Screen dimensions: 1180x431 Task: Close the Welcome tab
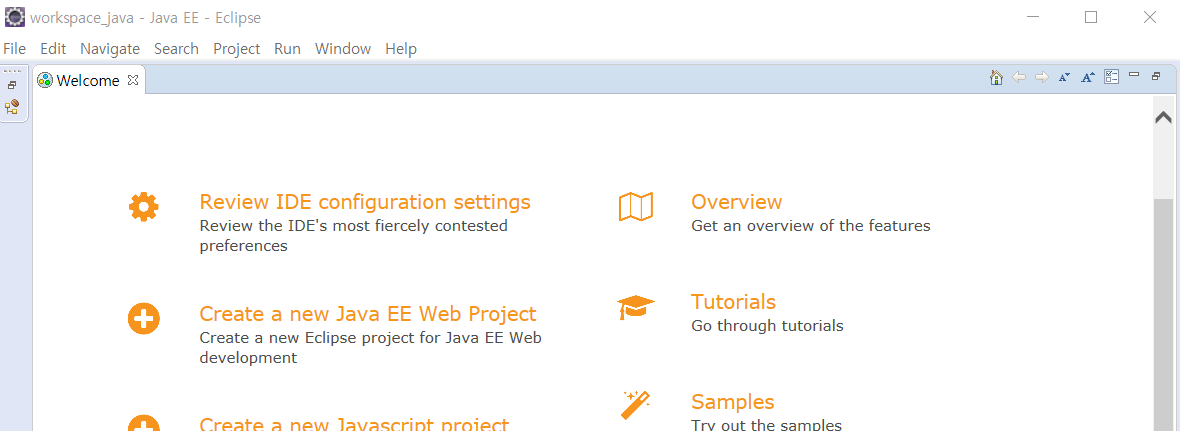point(132,80)
